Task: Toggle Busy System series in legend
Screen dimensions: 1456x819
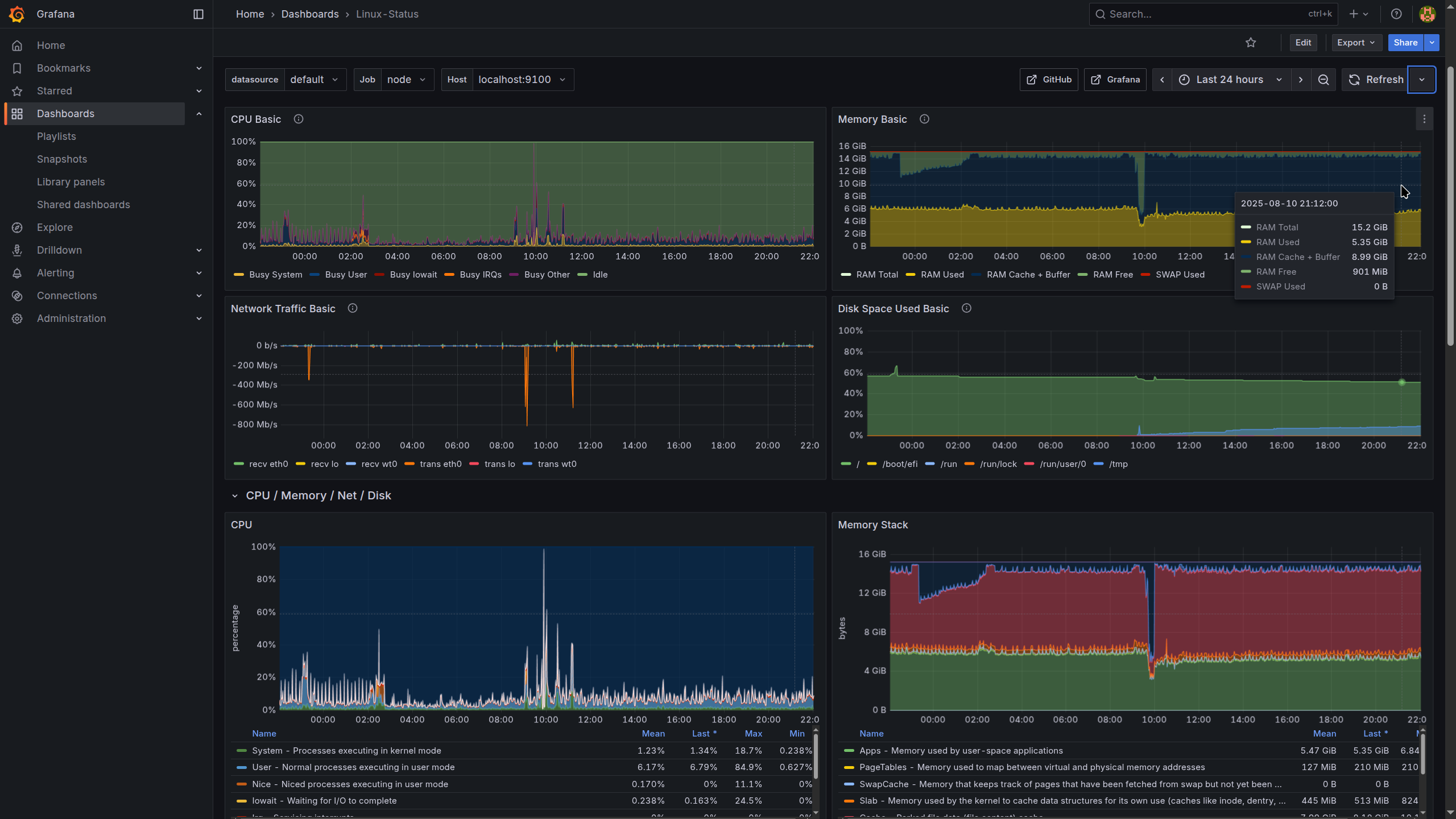Action: 275,275
